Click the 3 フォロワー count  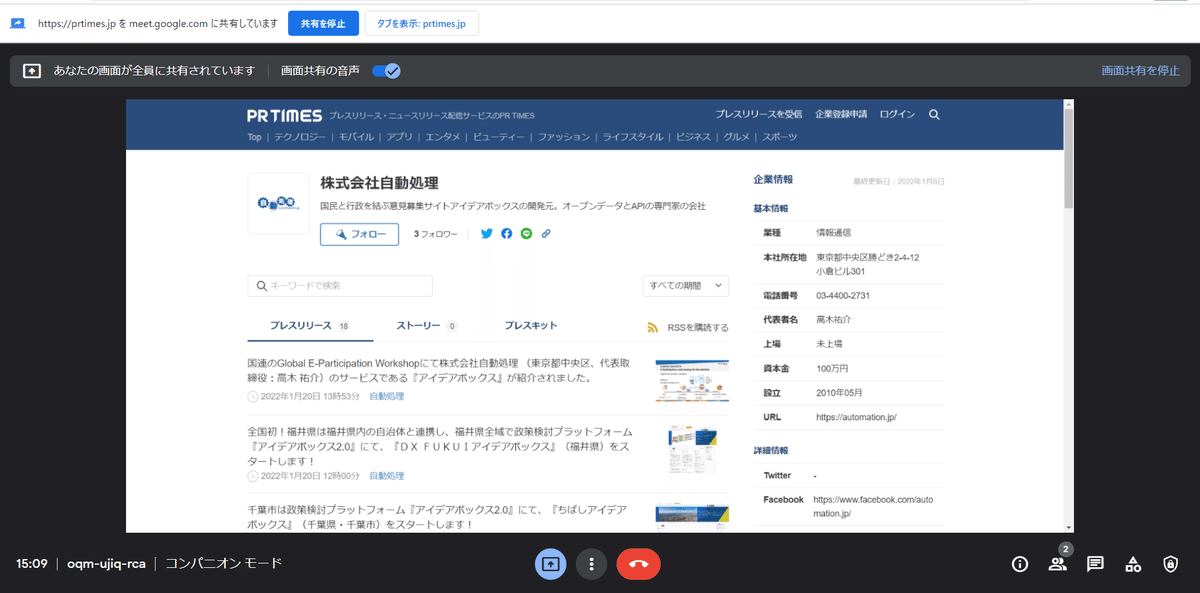(x=436, y=234)
